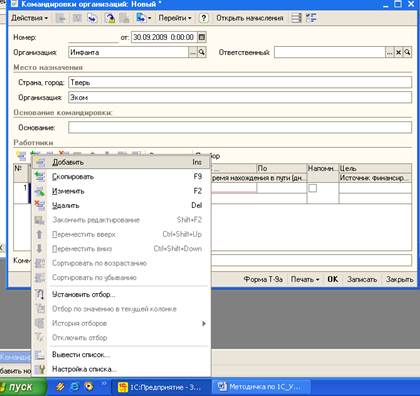Click the Цель cell in row 1
The height and width of the screenshot is (396, 420).
(x=375, y=188)
